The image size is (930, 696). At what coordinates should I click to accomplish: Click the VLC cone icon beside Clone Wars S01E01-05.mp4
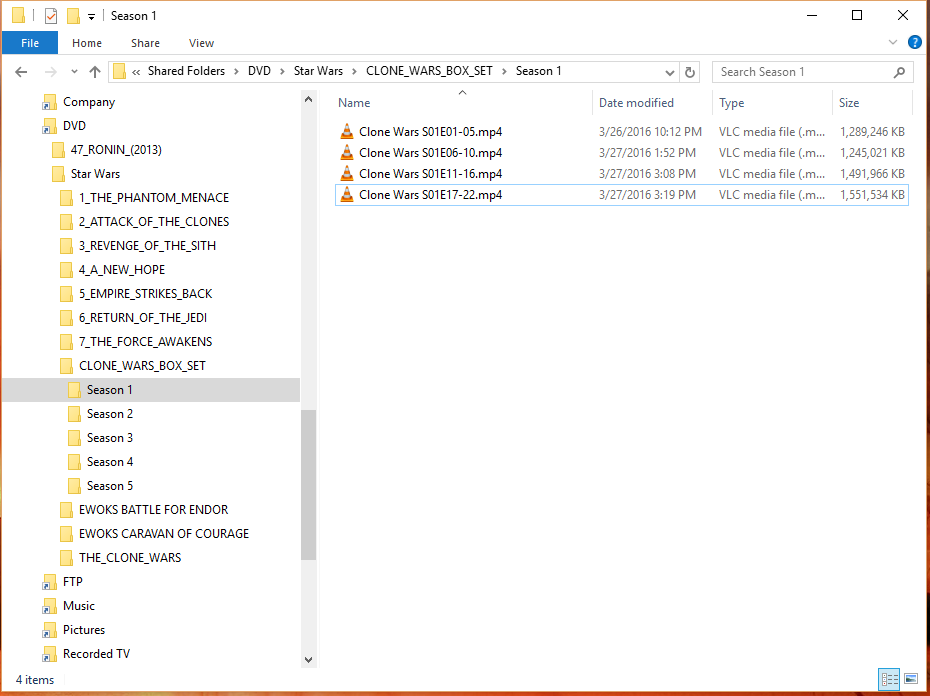(x=346, y=131)
